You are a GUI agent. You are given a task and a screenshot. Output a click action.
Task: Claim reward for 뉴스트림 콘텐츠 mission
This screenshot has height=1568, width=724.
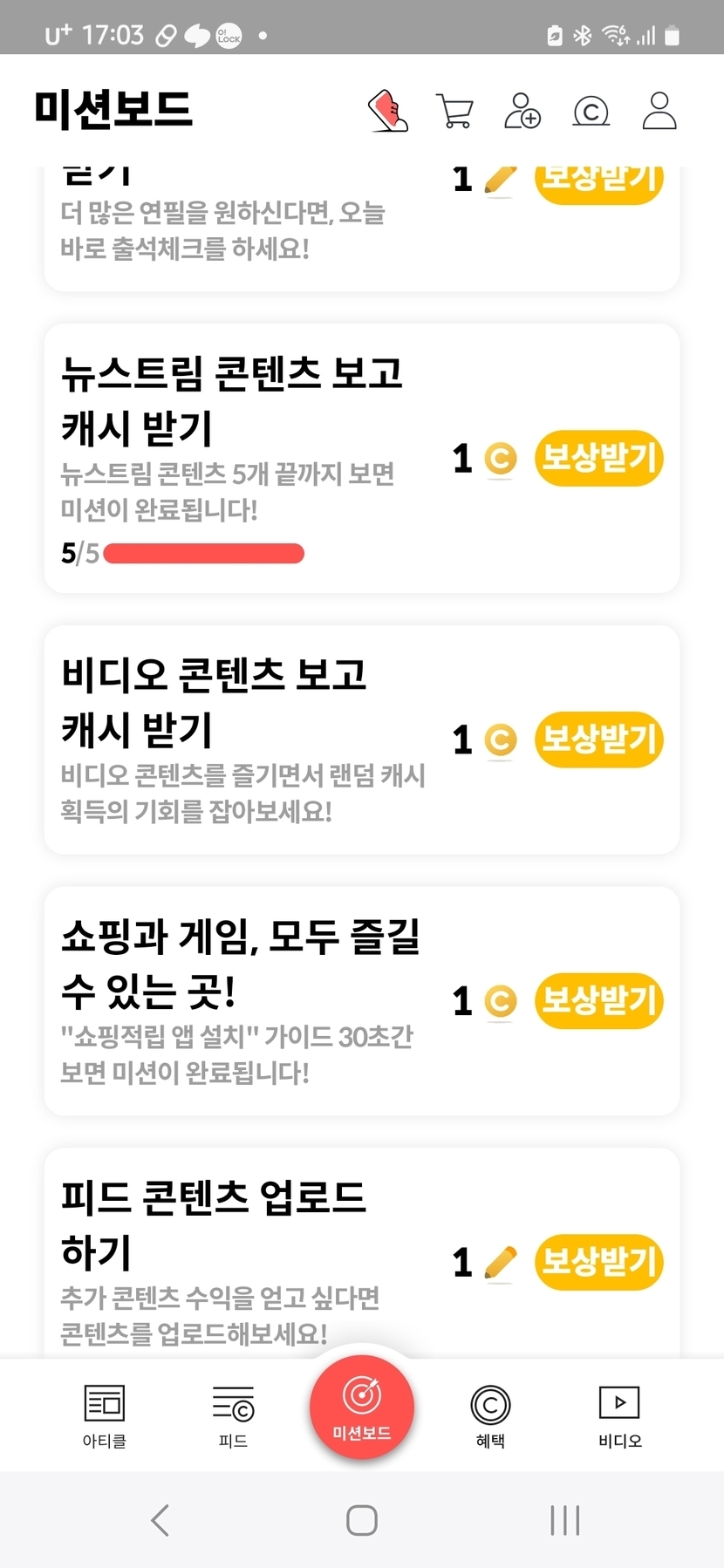coord(598,458)
